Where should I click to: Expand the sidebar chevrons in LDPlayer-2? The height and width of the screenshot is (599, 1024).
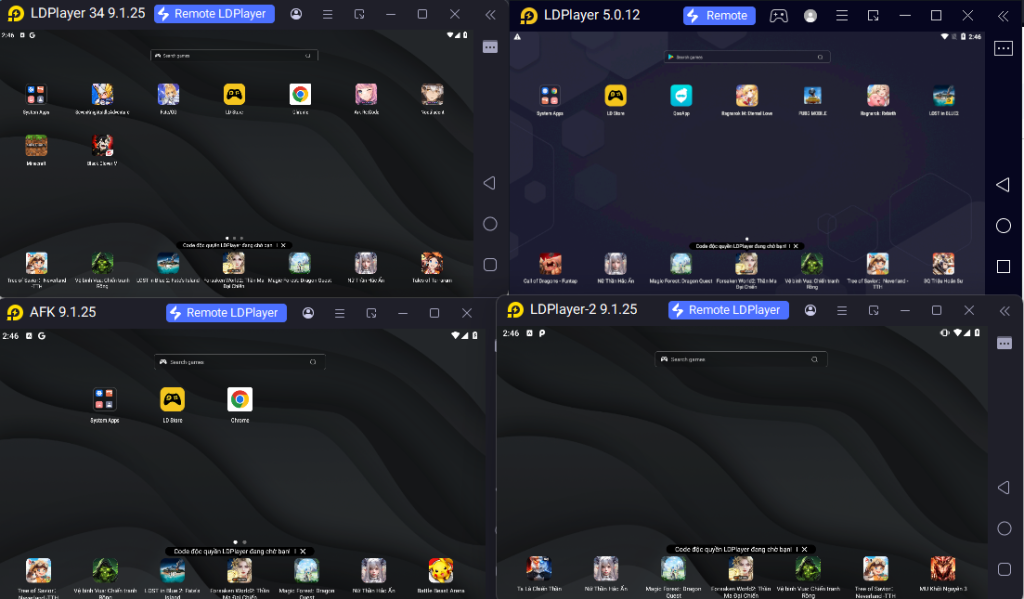tap(1005, 310)
